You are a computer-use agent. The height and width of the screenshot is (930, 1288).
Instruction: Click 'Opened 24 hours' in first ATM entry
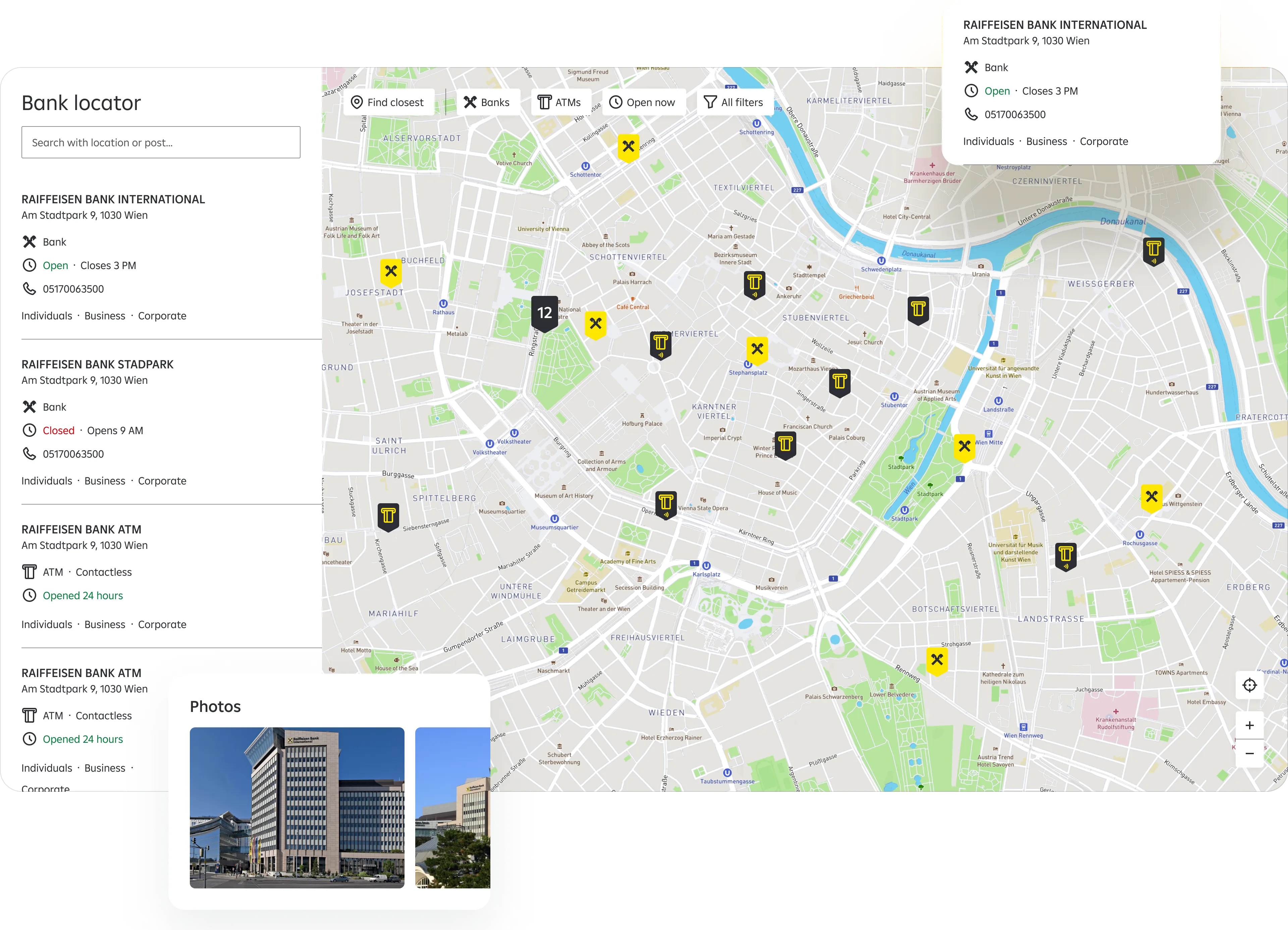83,596
